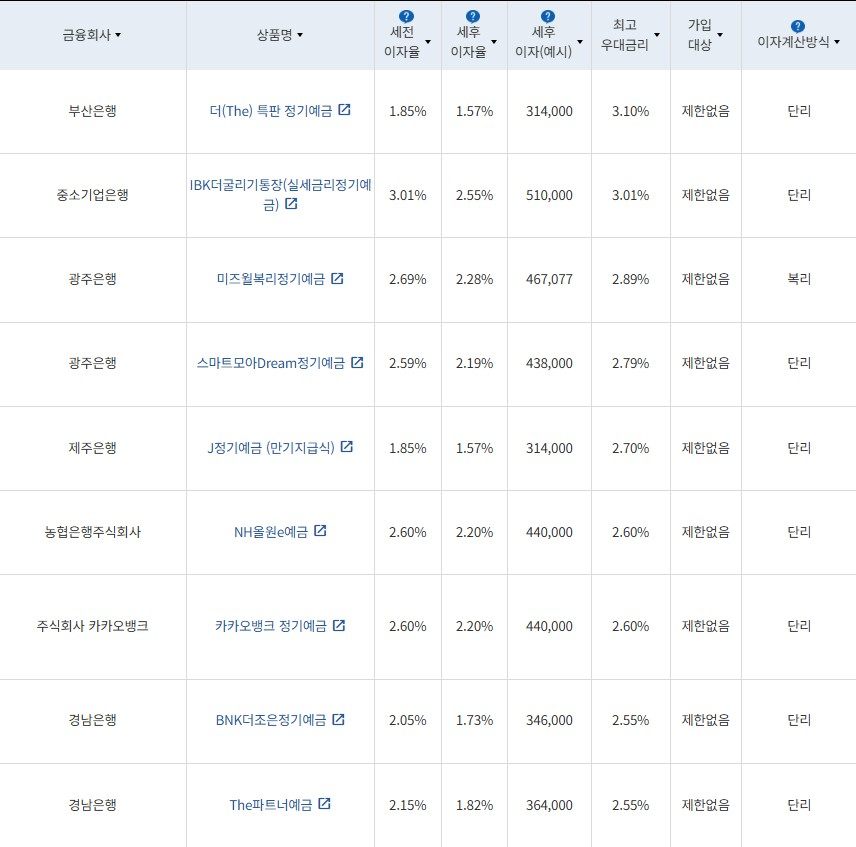This screenshot has width=856, height=847.
Task: Open the 미즈월복리정기예금 product link
Action: [272, 280]
